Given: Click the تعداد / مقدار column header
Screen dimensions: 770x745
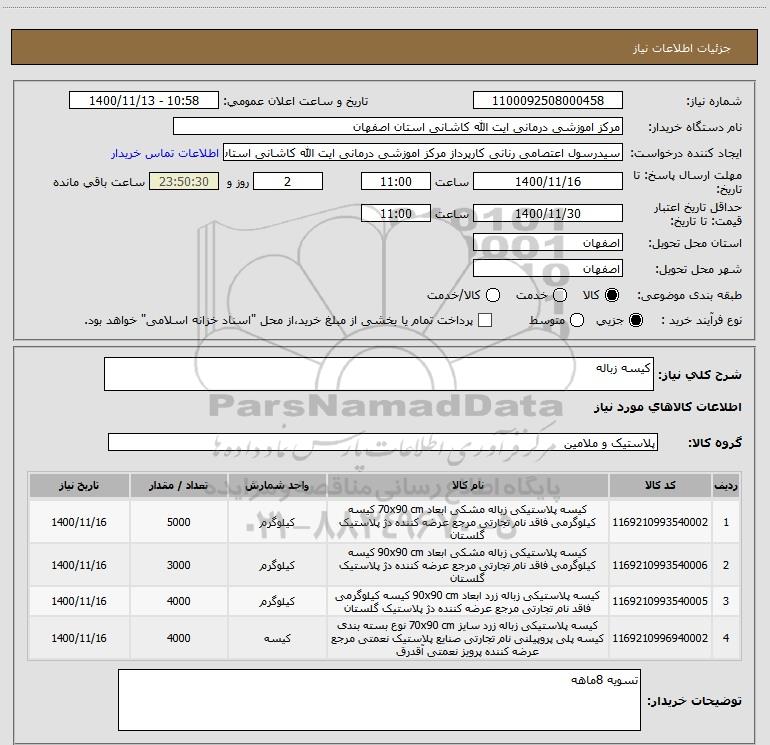Looking at the screenshot, I should [179, 486].
